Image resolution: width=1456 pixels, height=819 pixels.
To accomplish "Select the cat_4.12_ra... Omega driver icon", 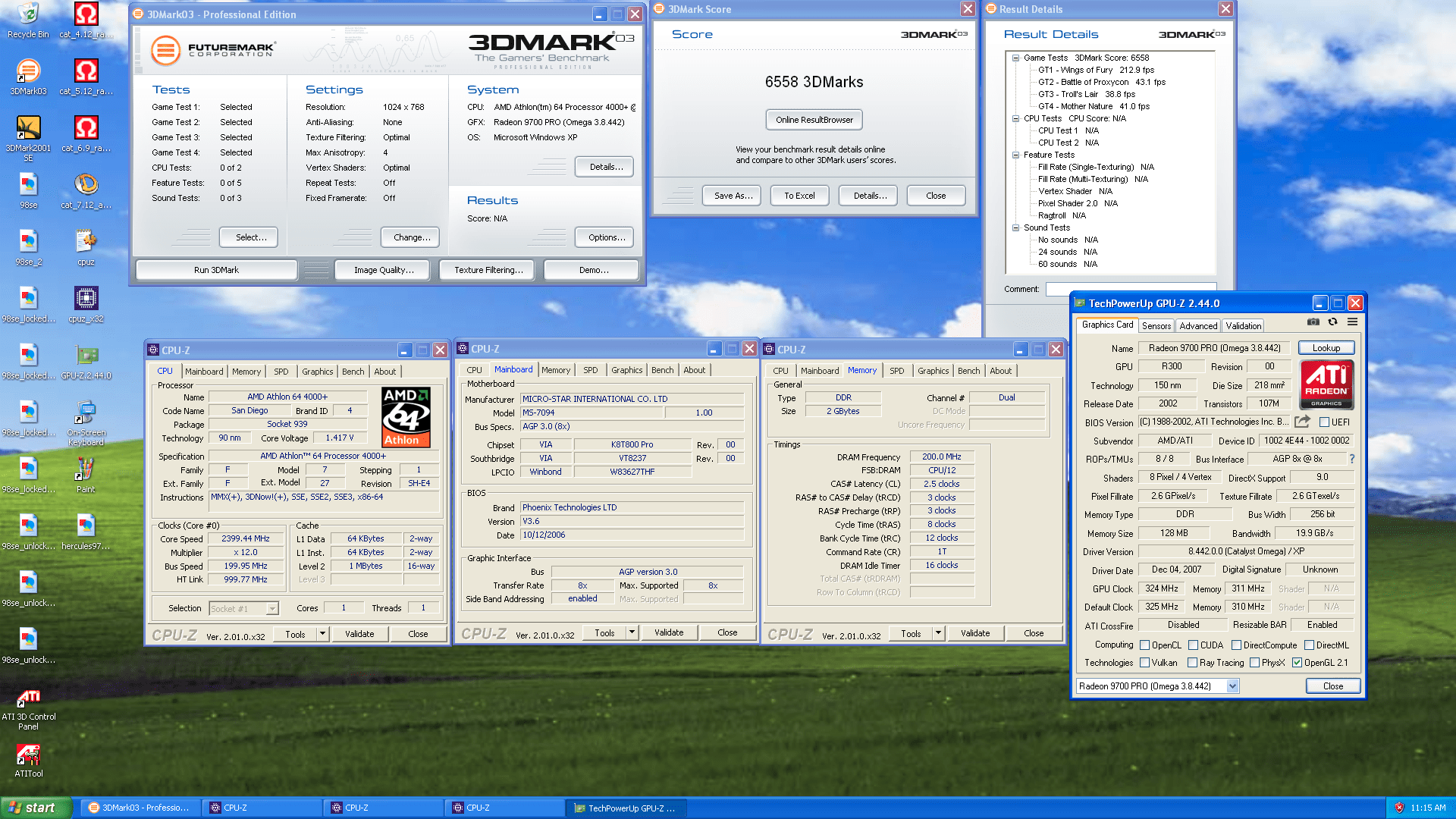I will 86,20.
